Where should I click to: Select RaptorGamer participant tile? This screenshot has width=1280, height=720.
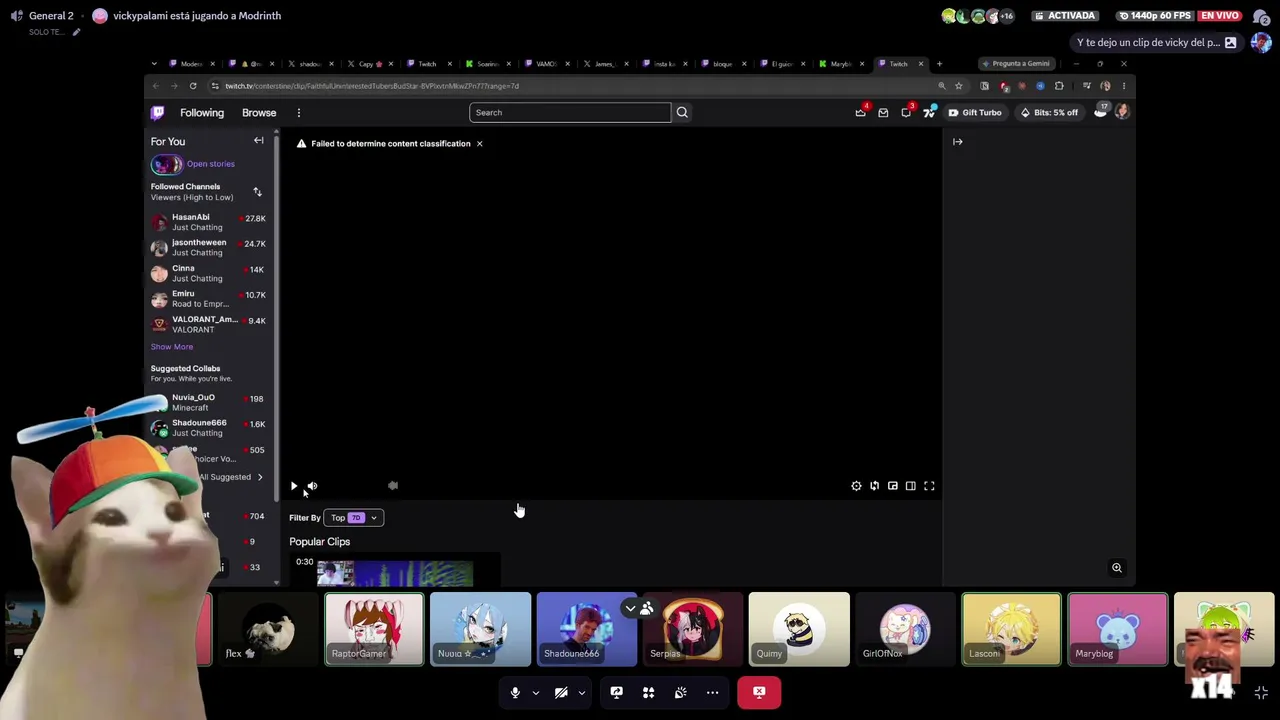(x=374, y=629)
